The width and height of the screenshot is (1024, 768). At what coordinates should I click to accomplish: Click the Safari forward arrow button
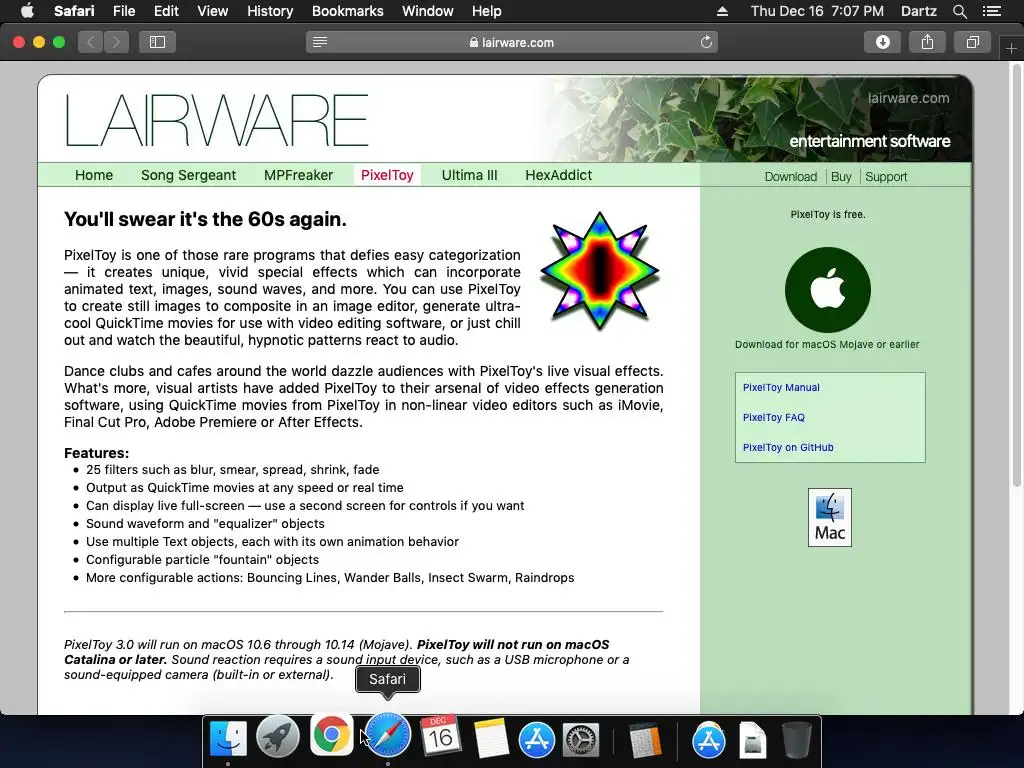click(116, 42)
